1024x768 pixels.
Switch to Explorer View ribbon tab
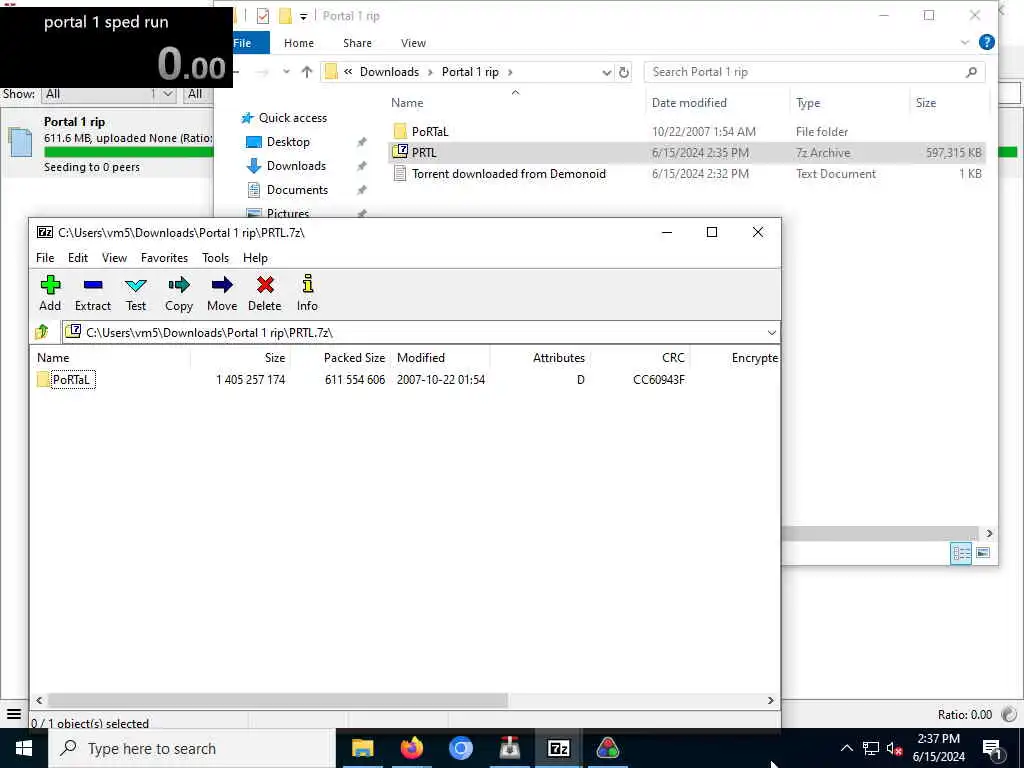[413, 43]
